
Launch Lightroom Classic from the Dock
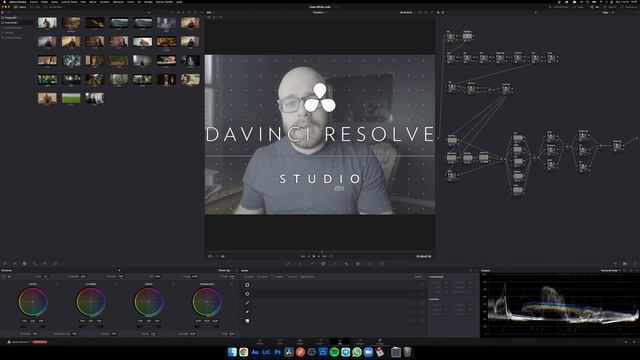click(x=266, y=352)
